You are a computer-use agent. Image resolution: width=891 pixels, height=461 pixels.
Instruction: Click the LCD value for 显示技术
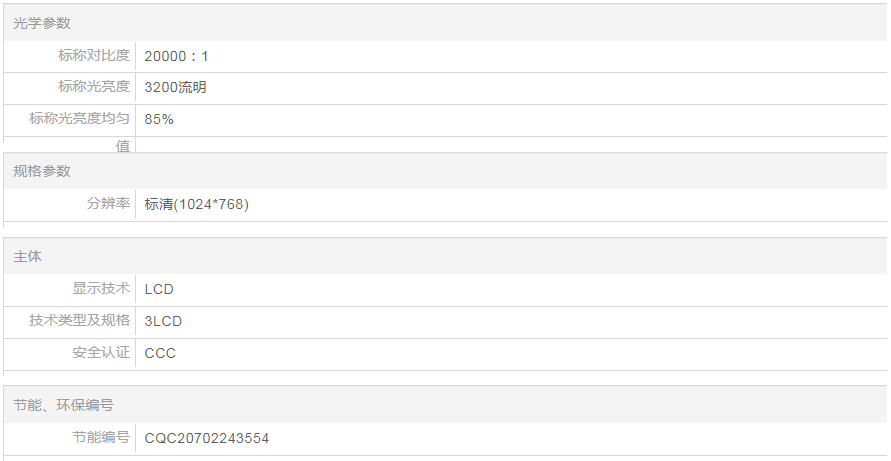click(x=159, y=290)
